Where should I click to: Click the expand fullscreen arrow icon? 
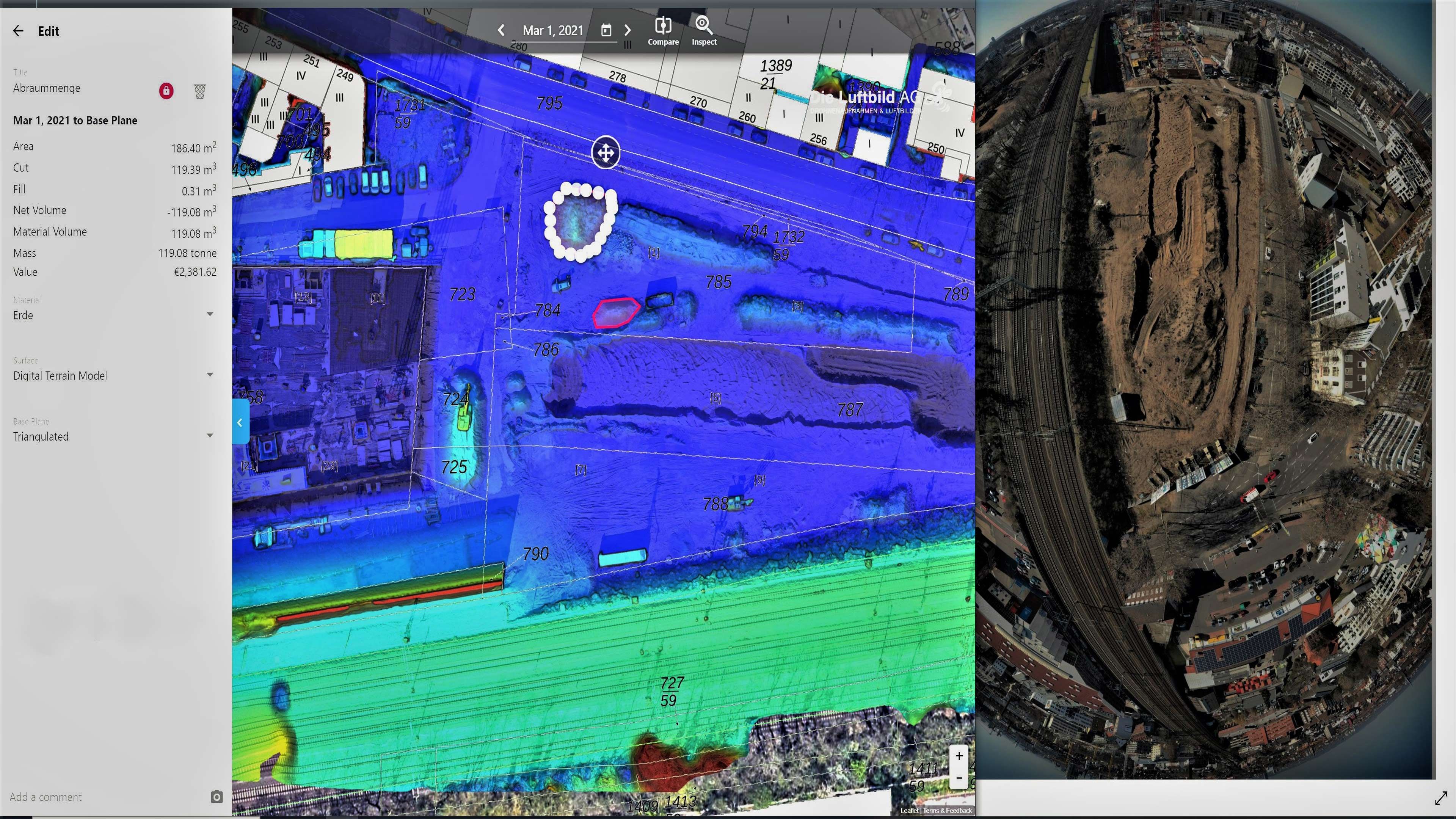[1441, 798]
